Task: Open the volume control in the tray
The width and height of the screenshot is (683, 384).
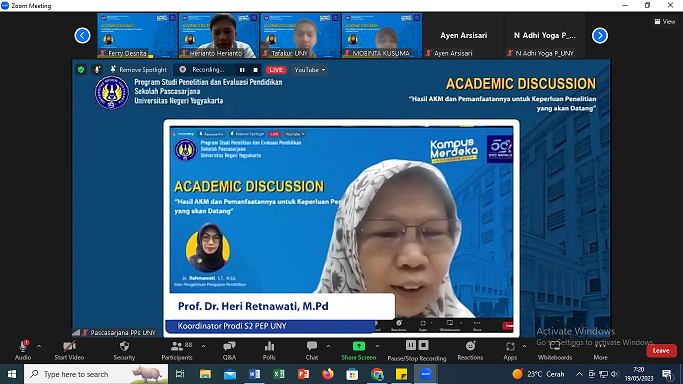Action: click(615, 374)
